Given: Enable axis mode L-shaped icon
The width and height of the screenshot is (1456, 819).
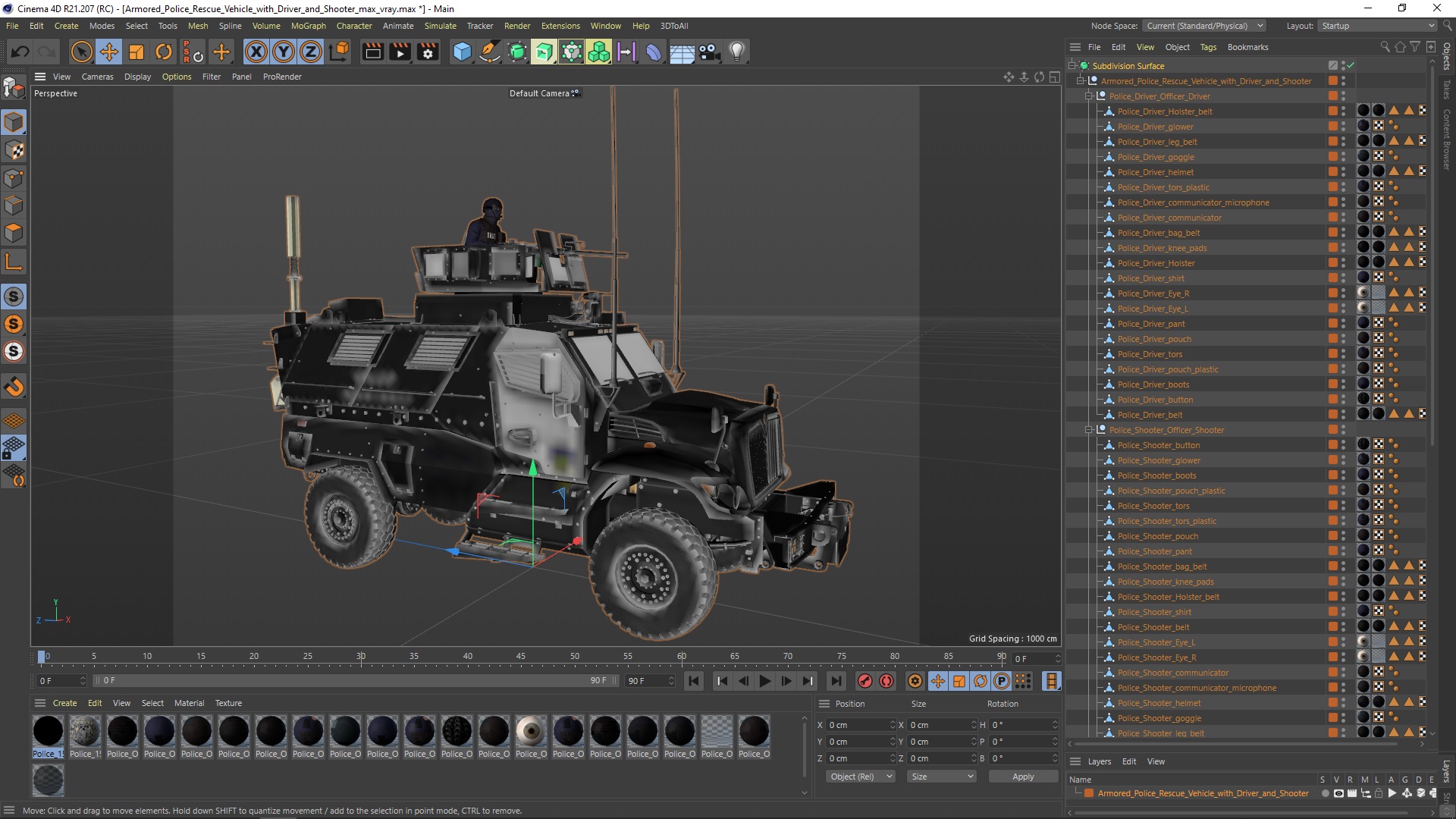Looking at the screenshot, I should click(14, 262).
